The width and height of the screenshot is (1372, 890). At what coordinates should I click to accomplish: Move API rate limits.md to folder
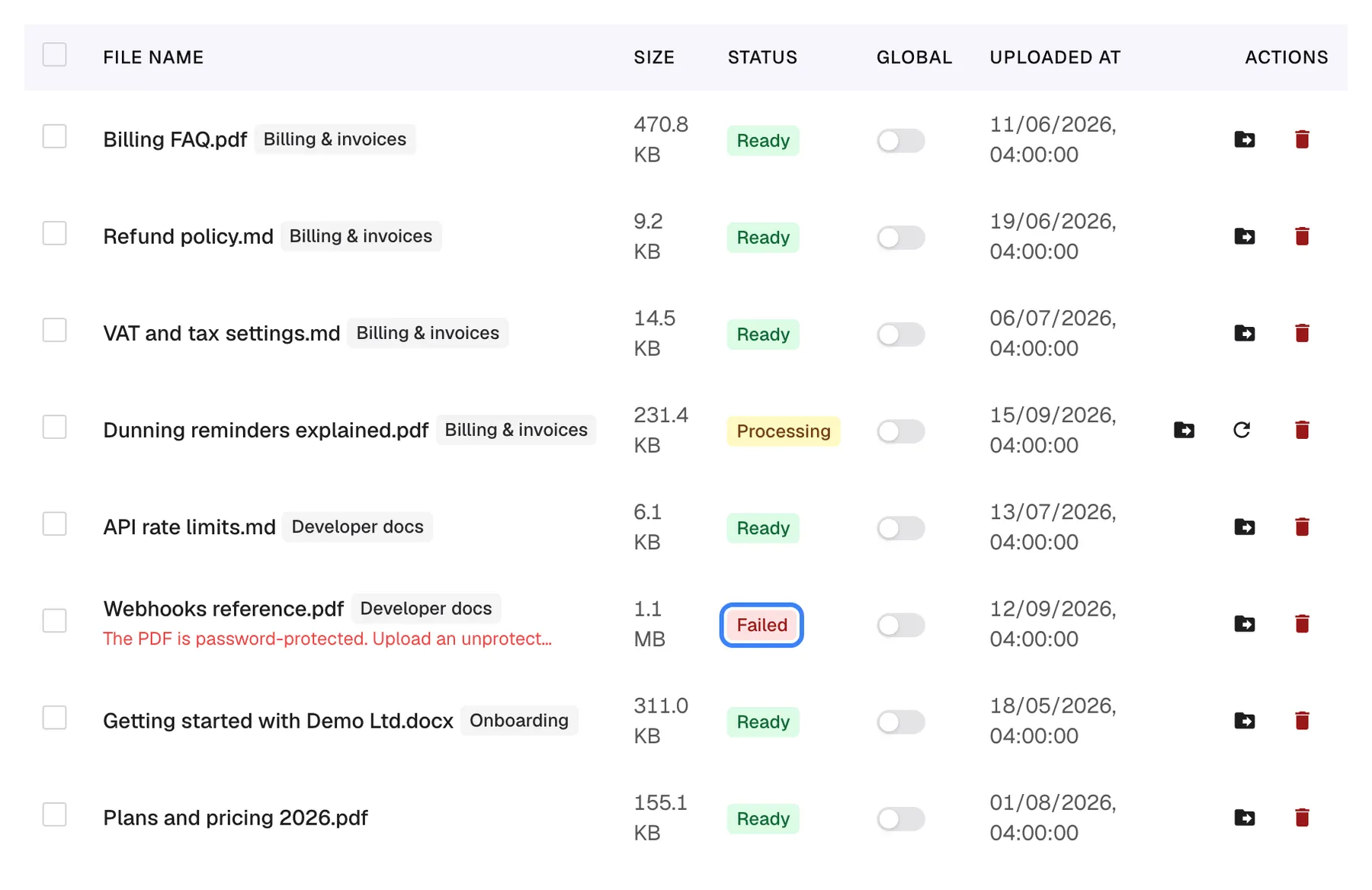point(1244,527)
